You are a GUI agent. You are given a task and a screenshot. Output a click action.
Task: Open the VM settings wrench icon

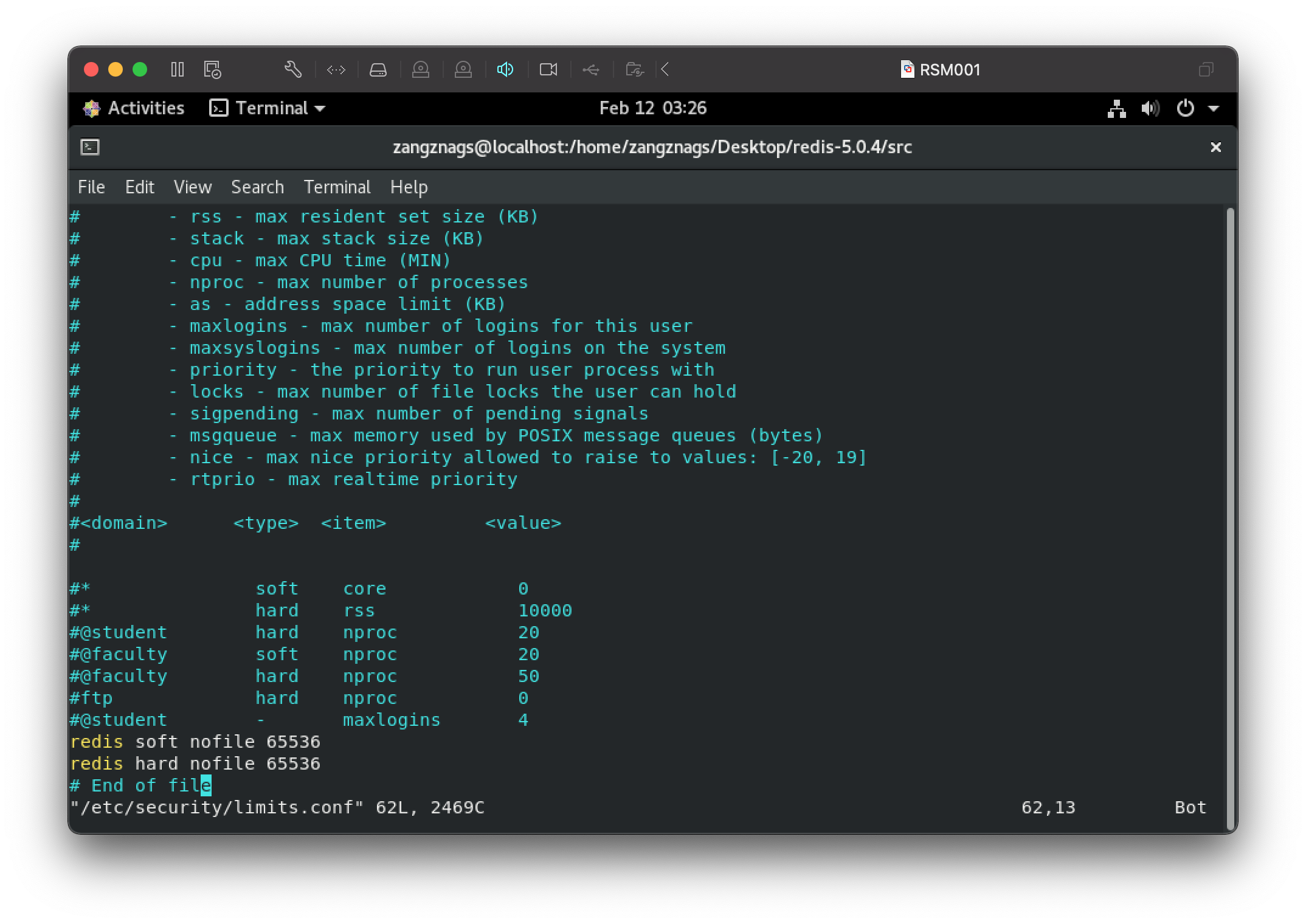pos(293,69)
